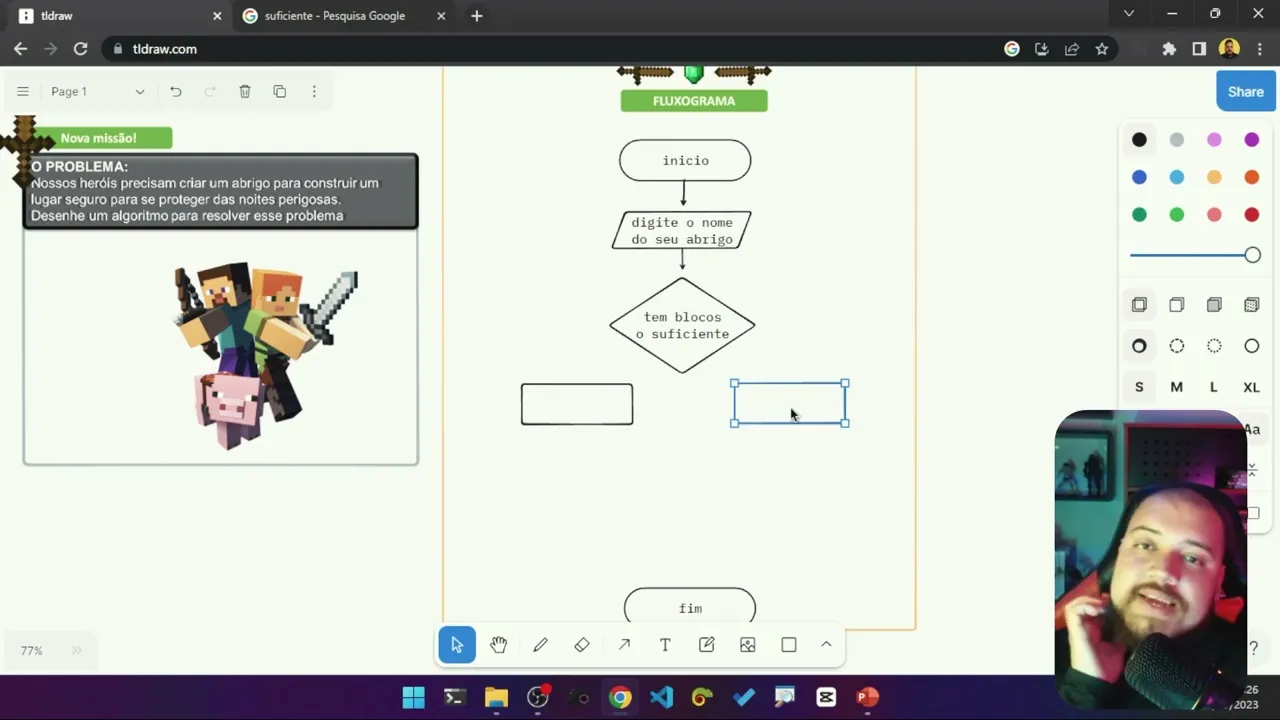This screenshot has width=1280, height=720.
Task: Select the 'tem blocos o suficiente' diamond
Action: [x=682, y=325]
